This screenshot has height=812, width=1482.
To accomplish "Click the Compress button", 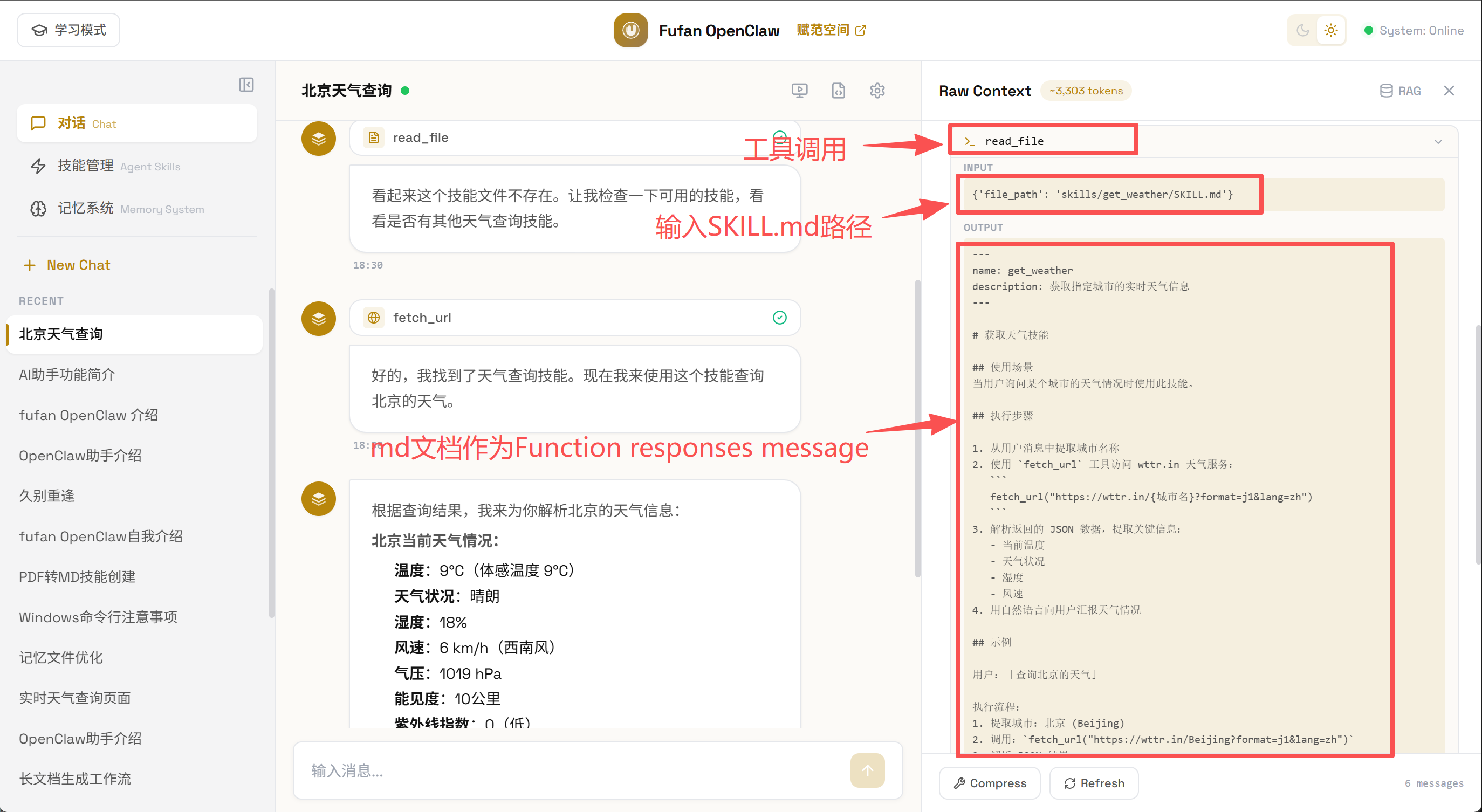I will coord(990,783).
